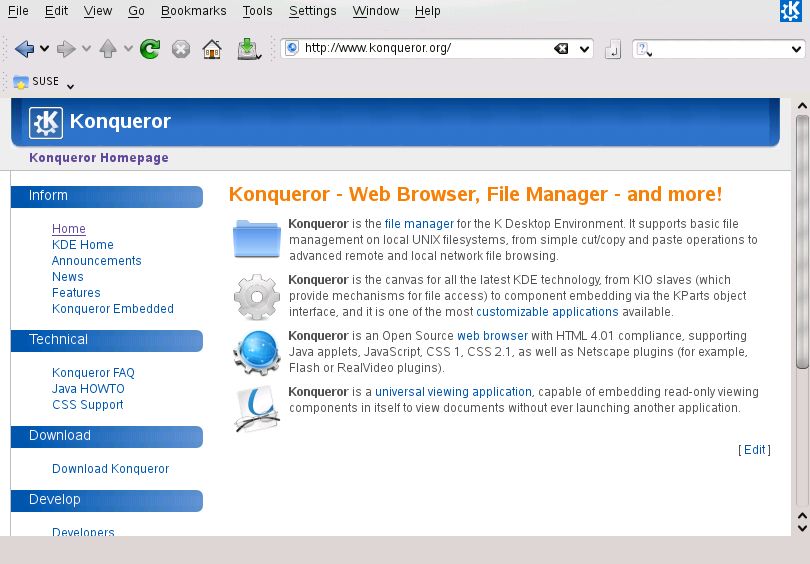Click the SUSE bookmarks folder icon
Screen dimensions: 810x564
coord(21,82)
